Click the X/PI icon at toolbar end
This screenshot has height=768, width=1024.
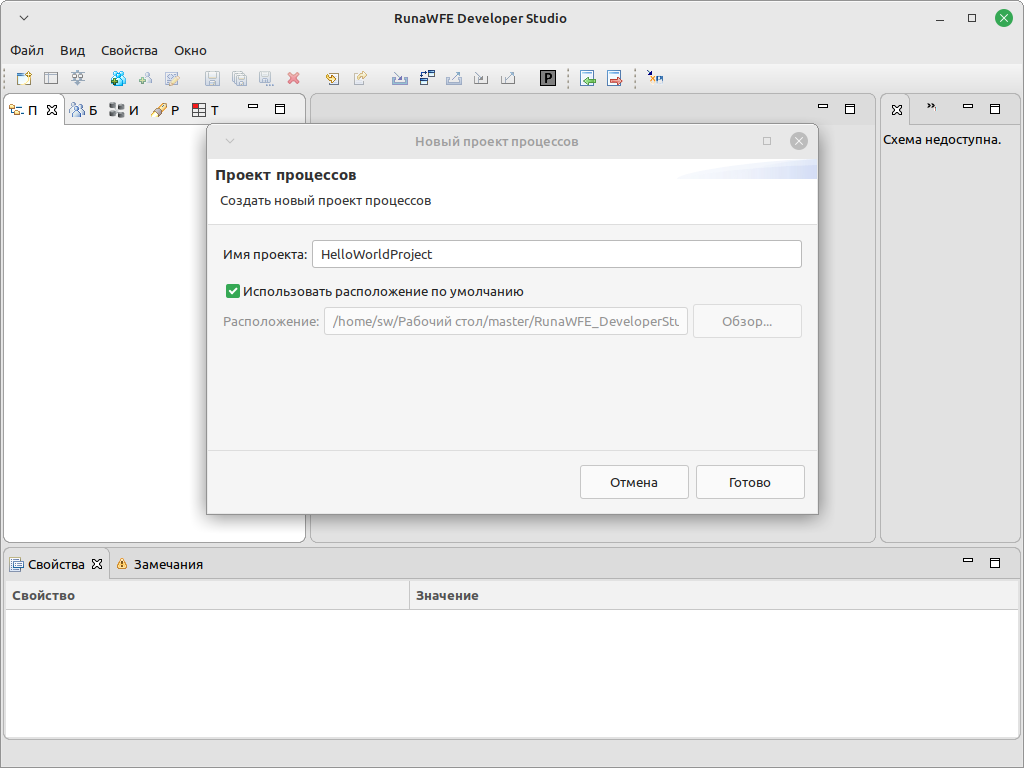coord(655,78)
